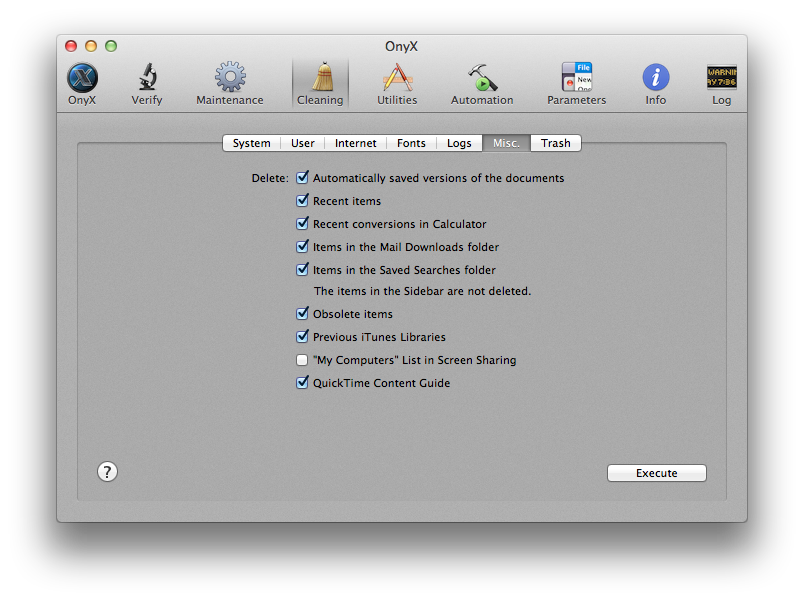Open the OnyX home icon in toolbar
Screen dimensions: 804x601
(82, 78)
